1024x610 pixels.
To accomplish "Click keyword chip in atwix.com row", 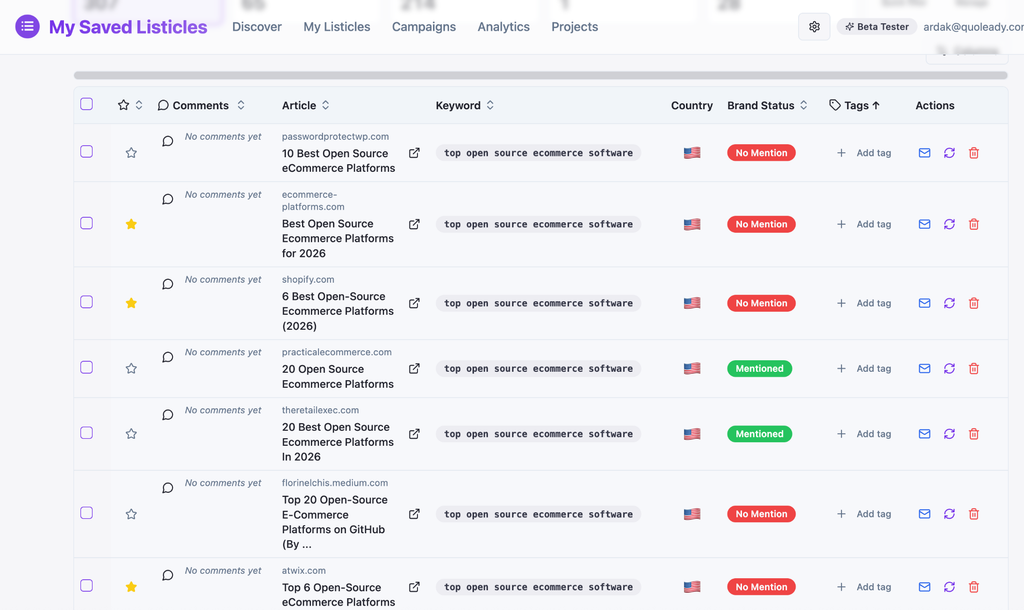I will (x=538, y=586).
